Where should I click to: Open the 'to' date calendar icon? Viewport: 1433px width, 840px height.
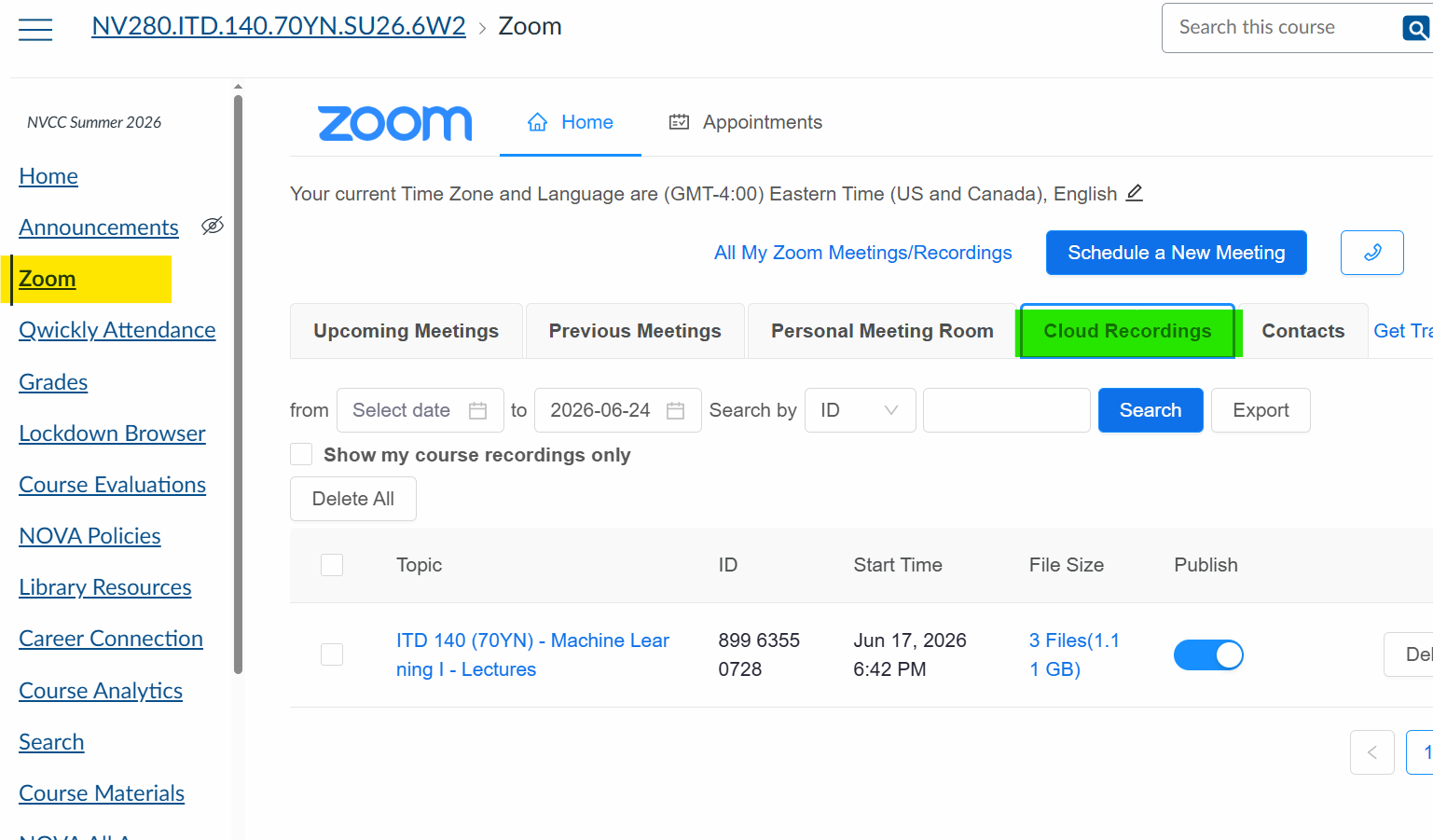(x=676, y=410)
